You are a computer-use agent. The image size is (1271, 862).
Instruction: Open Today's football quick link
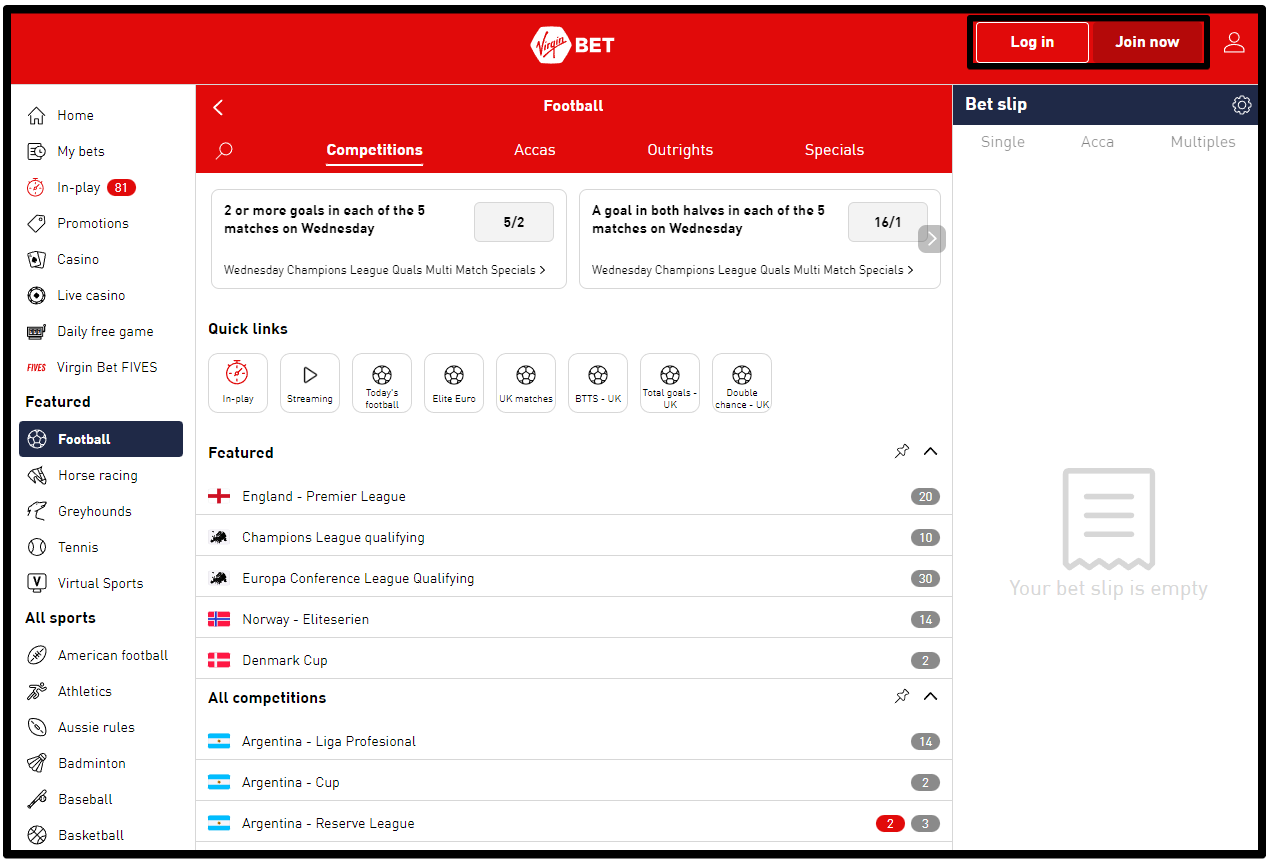pos(382,383)
